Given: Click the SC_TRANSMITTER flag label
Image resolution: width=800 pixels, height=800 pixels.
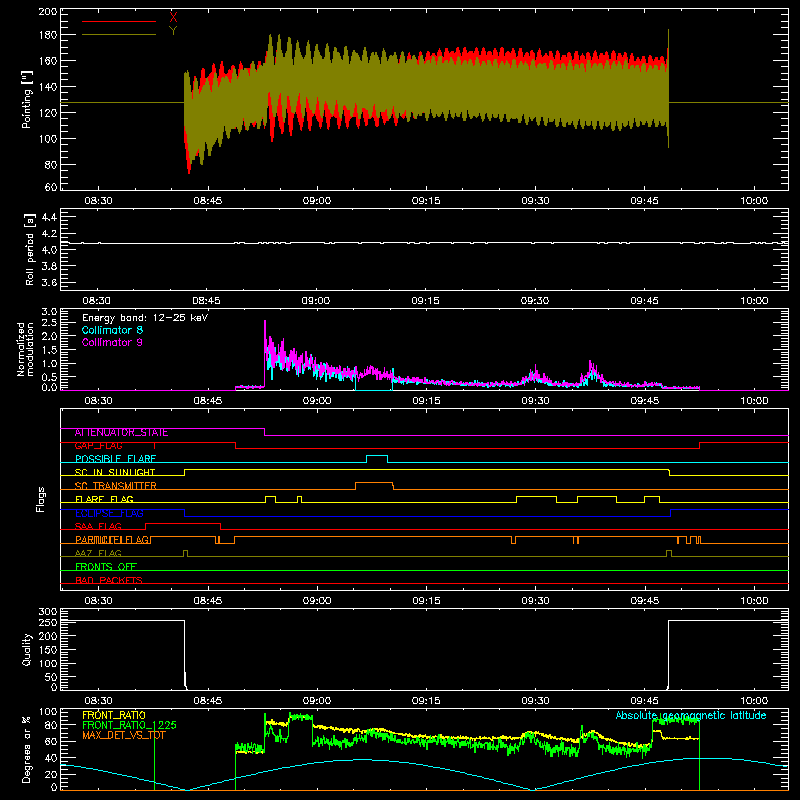Looking at the screenshot, I should point(115,486).
